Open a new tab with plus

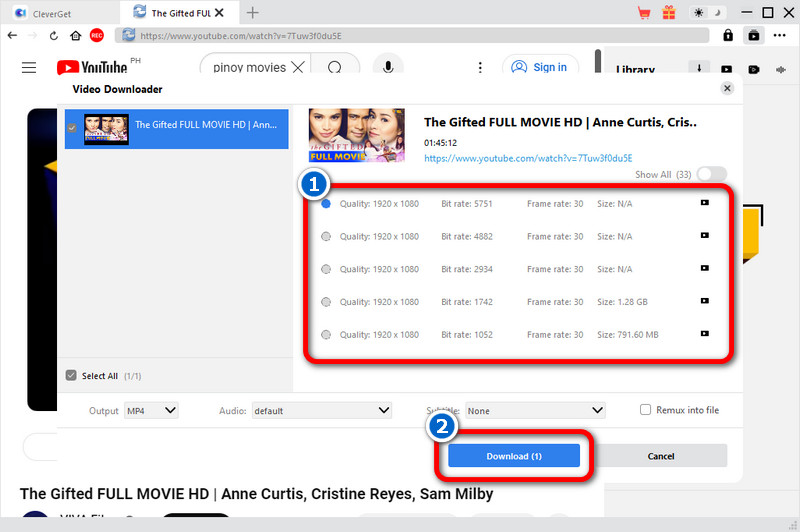point(253,13)
